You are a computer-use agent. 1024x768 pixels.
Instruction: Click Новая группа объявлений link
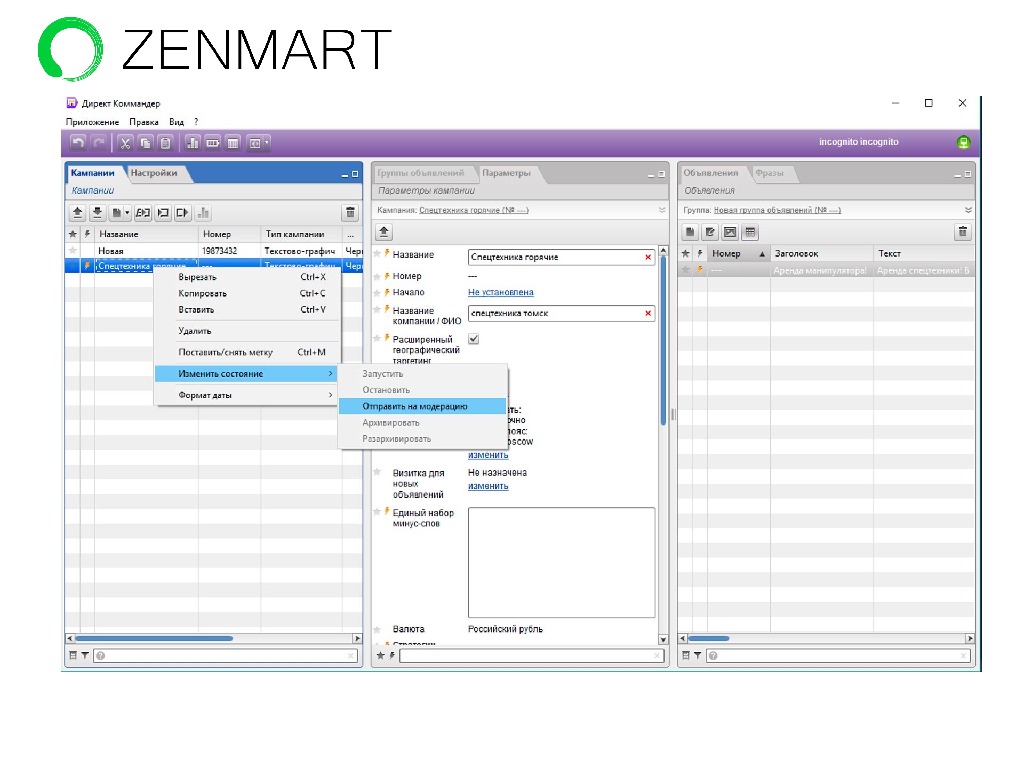777,210
